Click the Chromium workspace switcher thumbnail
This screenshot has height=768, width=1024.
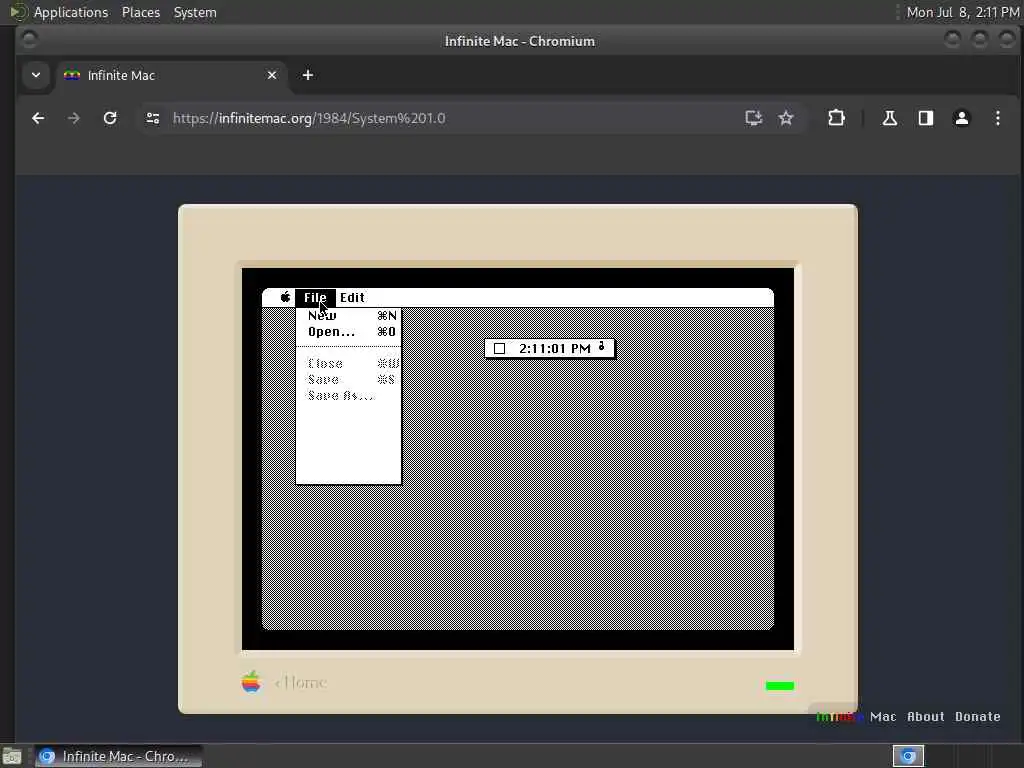tap(908, 756)
